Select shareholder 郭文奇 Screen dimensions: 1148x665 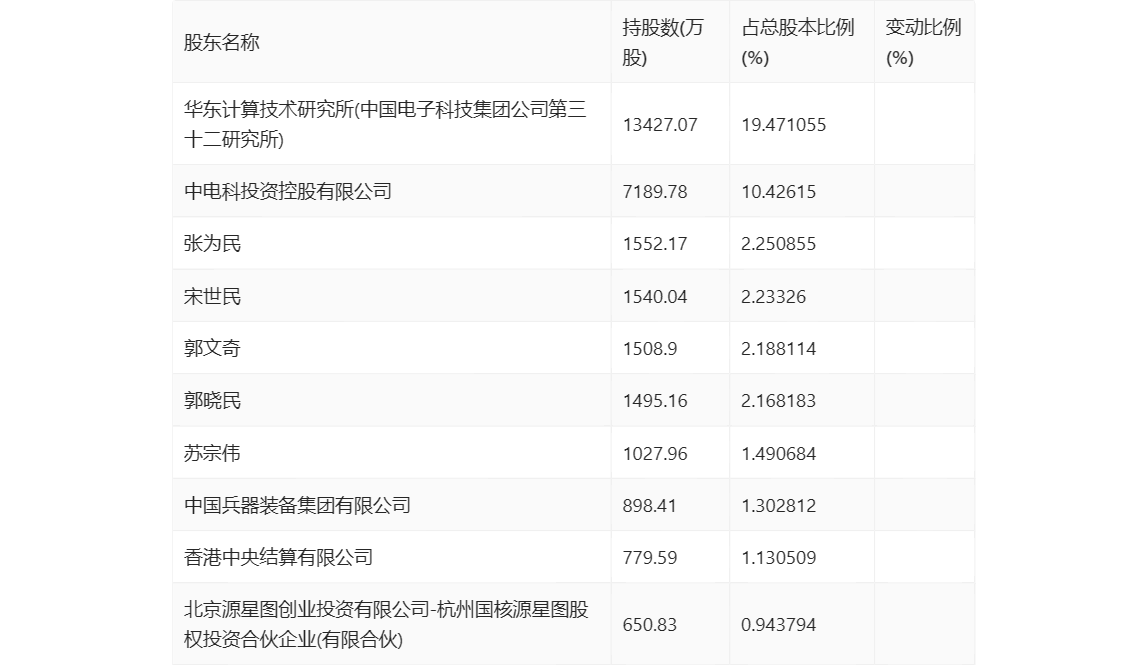tap(212, 348)
